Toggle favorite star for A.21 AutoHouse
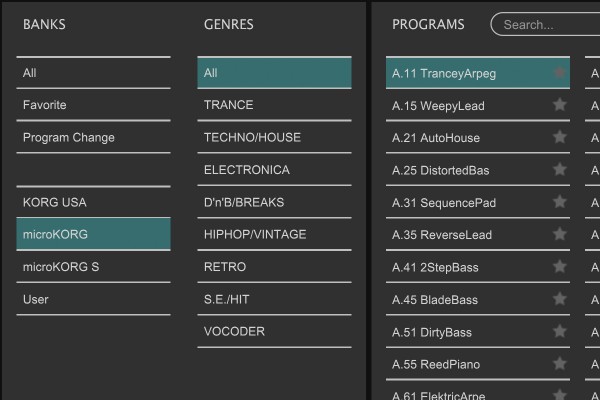600x400 pixels. (559, 137)
